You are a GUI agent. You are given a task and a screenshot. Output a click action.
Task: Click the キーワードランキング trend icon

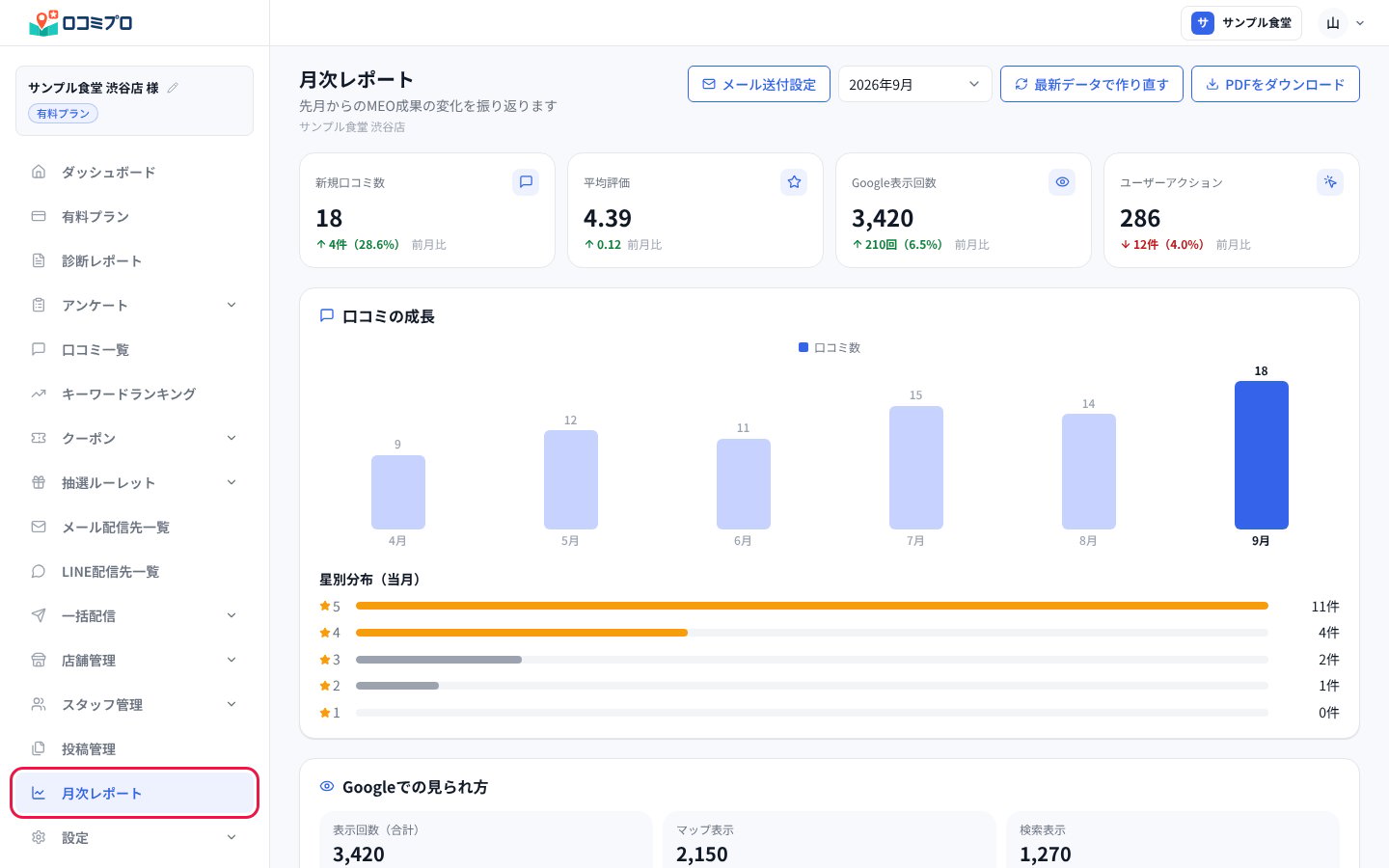click(39, 393)
